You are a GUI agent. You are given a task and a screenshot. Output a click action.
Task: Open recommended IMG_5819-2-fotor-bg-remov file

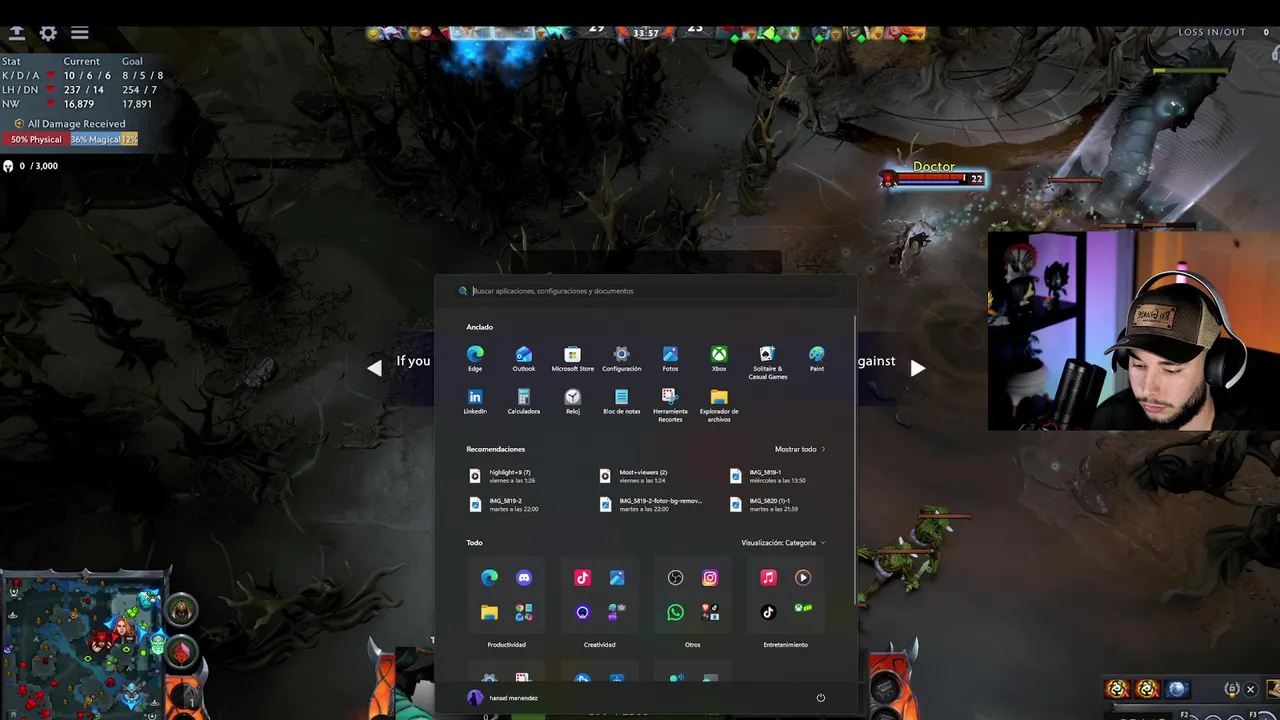pos(651,505)
